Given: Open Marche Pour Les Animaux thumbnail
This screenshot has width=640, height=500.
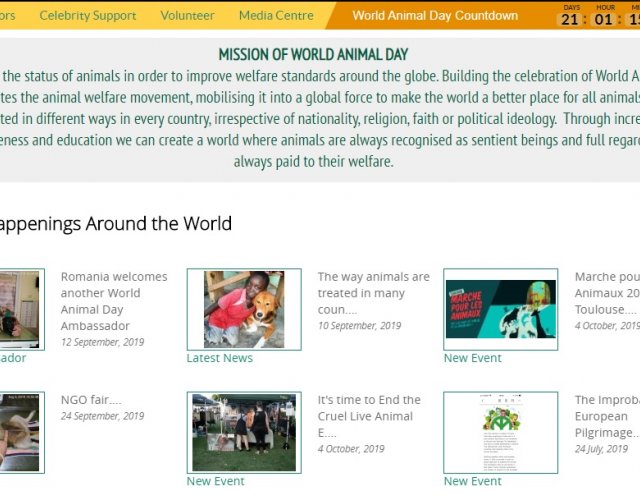Looking at the screenshot, I should 501,309.
